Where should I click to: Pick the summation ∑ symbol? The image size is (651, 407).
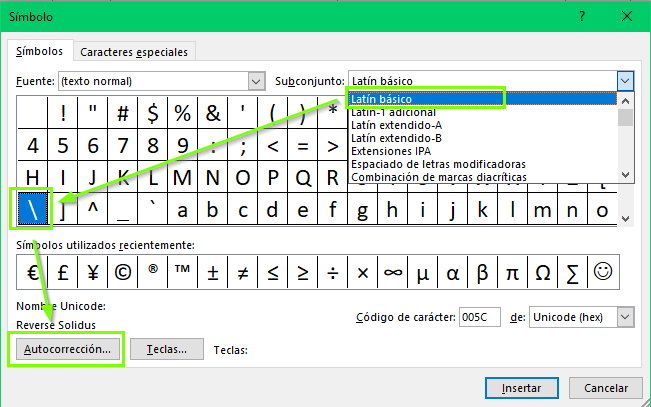(573, 272)
